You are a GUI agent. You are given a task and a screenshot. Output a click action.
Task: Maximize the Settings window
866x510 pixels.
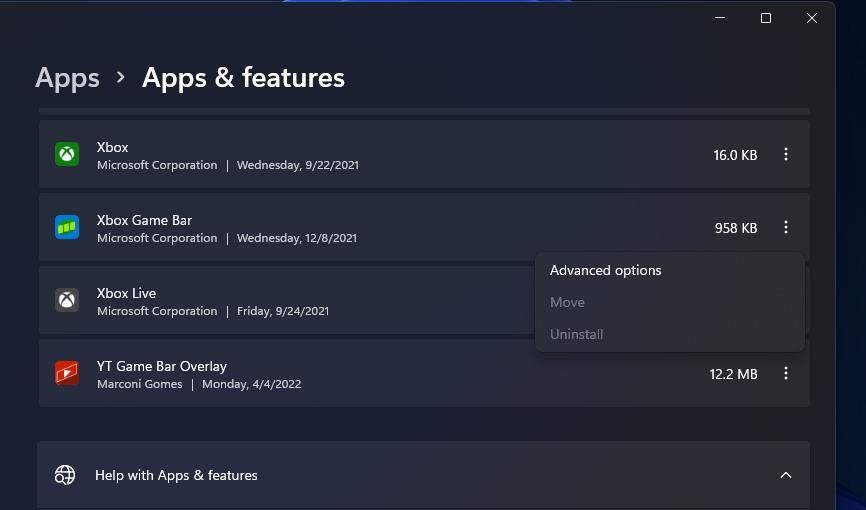tap(766, 18)
